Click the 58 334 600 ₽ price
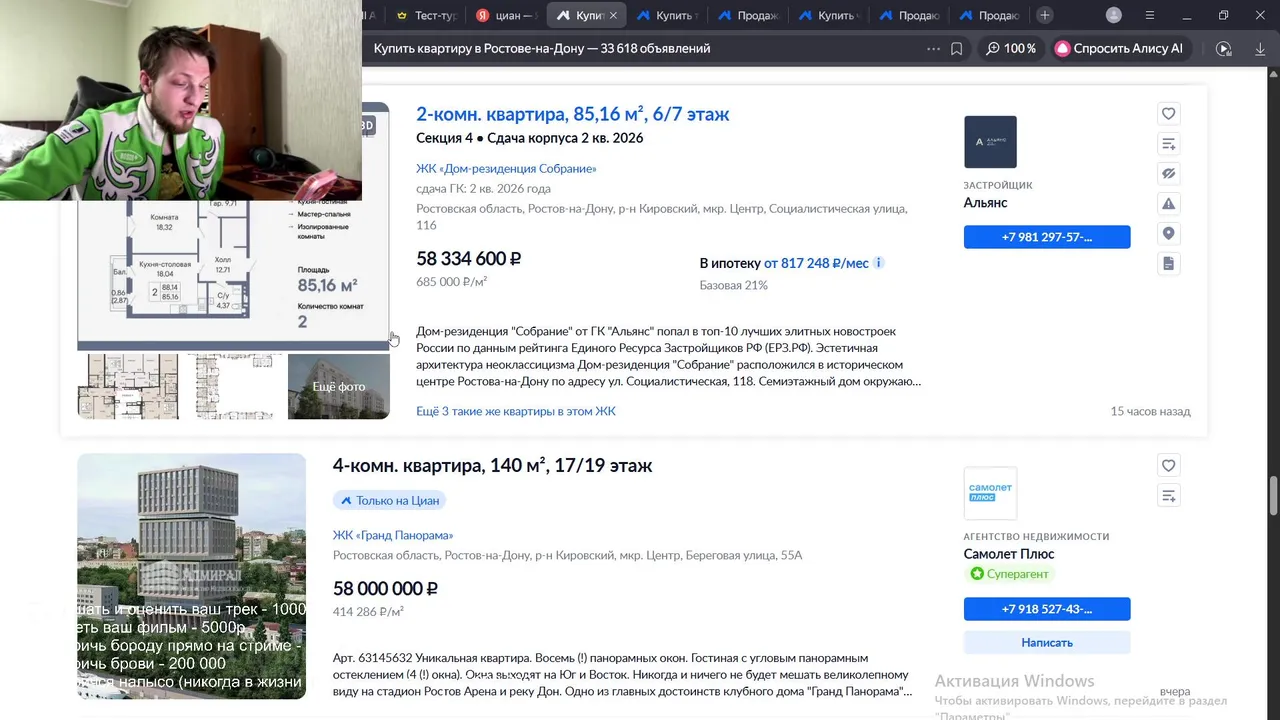1280x720 pixels. tap(468, 259)
